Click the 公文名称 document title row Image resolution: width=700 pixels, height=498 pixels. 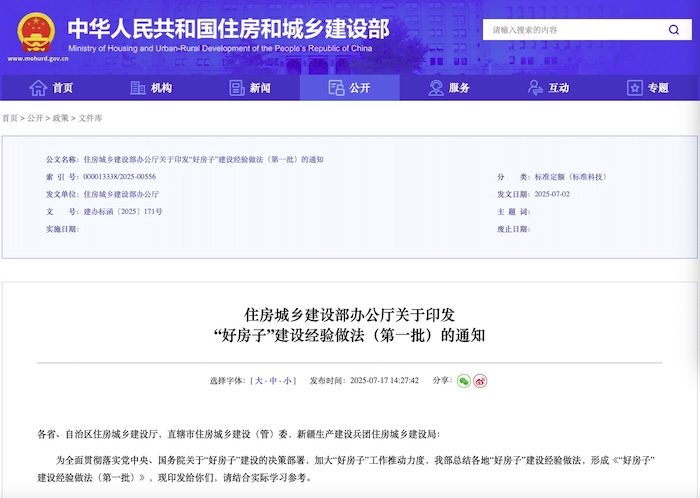[x=185, y=159]
